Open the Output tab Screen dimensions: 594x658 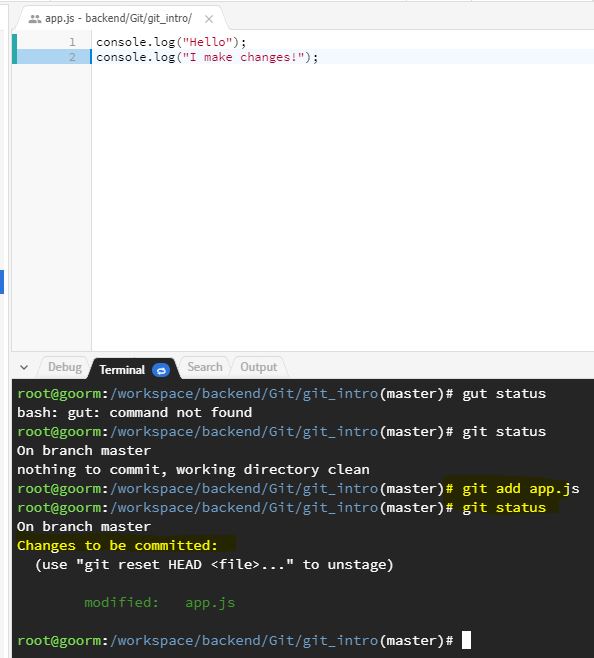(259, 367)
